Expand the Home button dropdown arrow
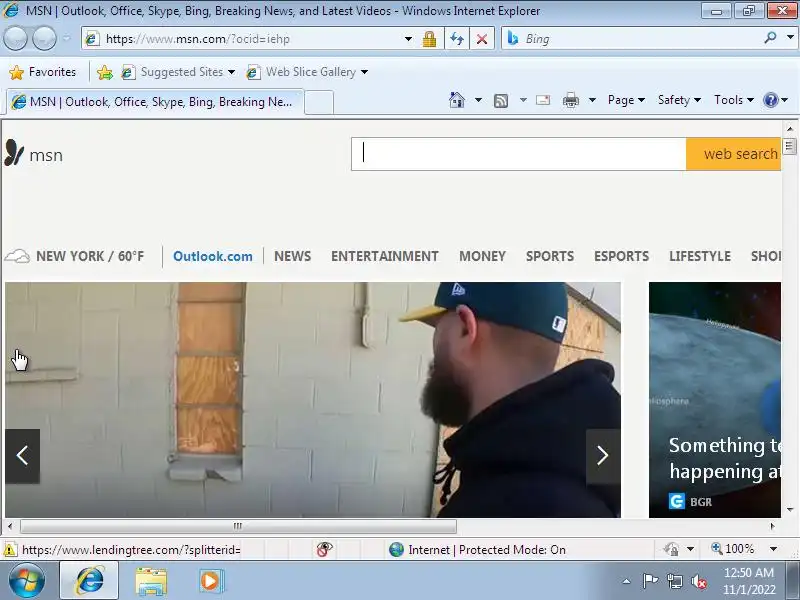The image size is (800, 600). (478, 100)
